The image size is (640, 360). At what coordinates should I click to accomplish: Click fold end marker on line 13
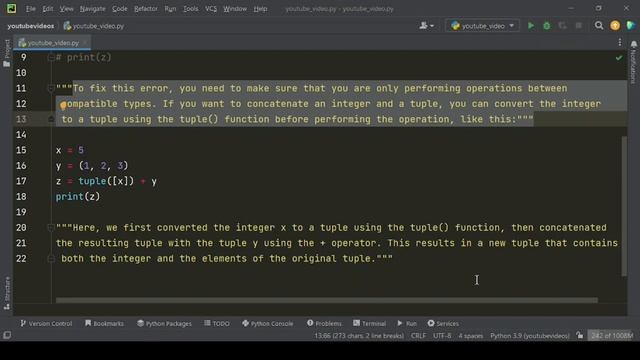pos(51,119)
